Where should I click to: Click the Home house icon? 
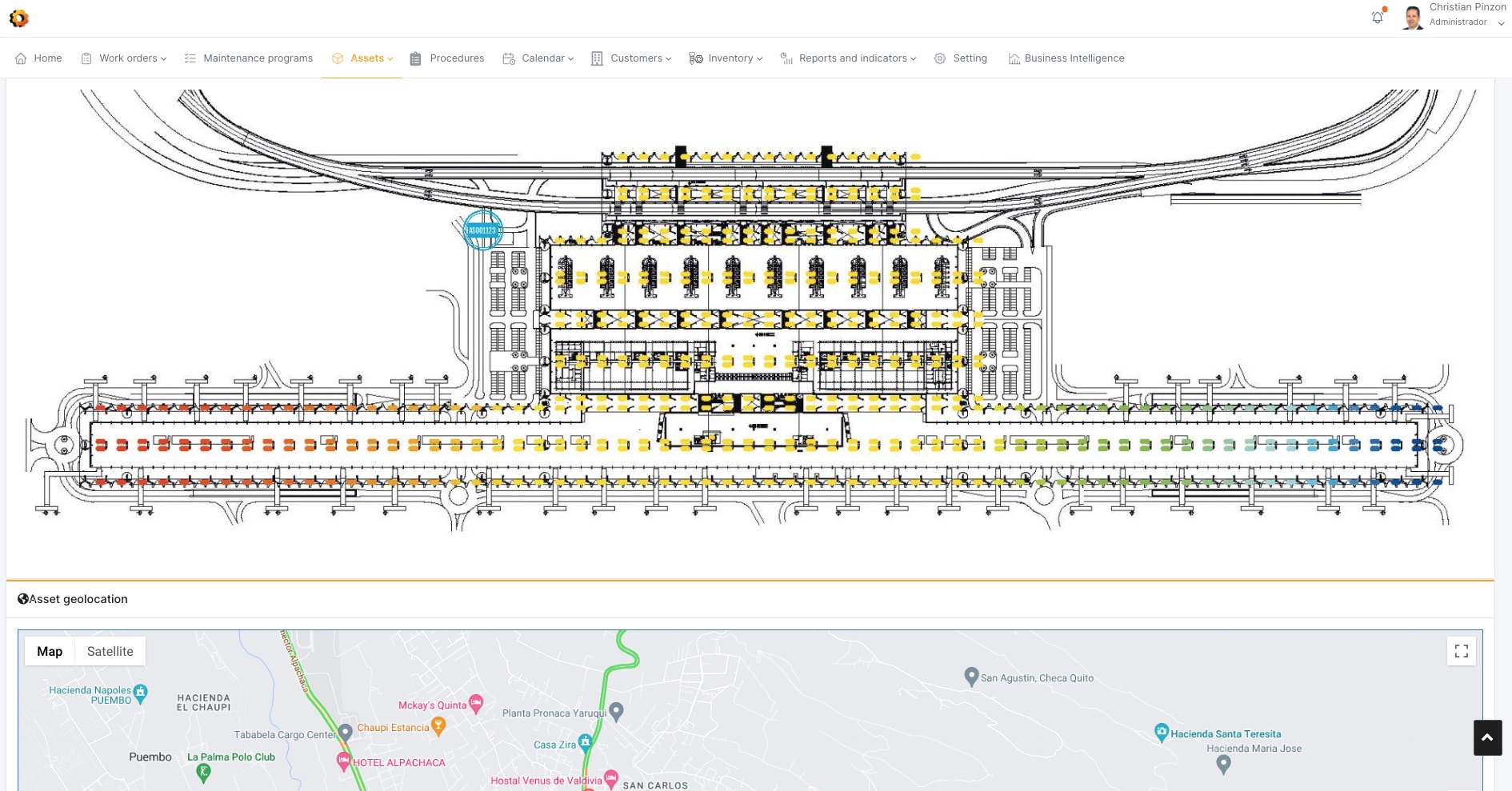[21, 58]
